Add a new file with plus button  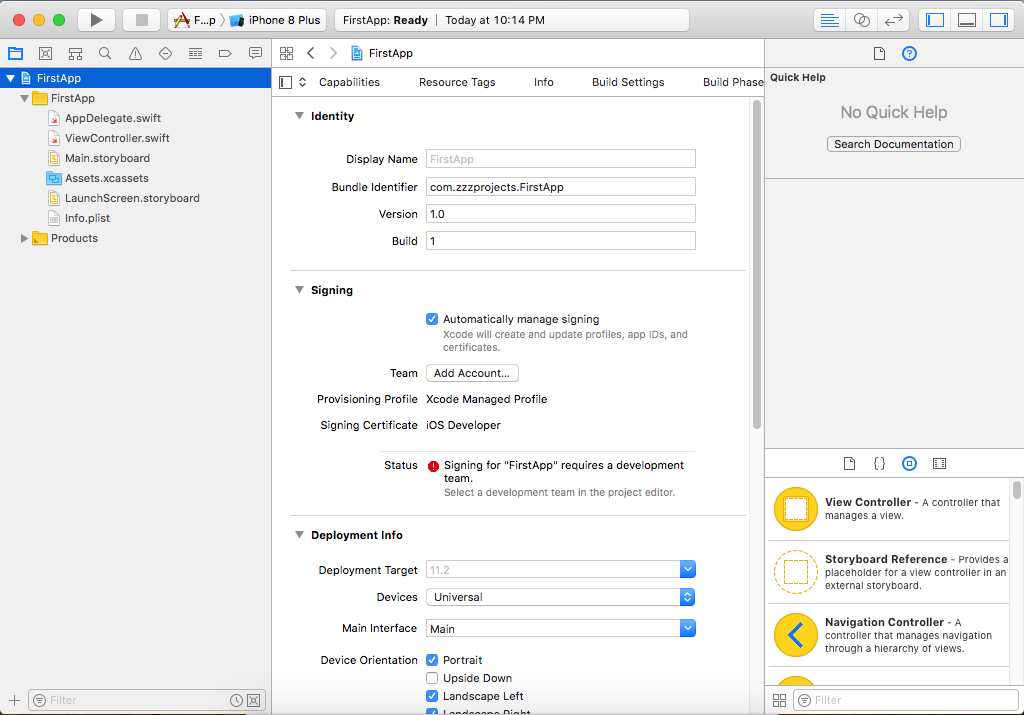pos(14,701)
